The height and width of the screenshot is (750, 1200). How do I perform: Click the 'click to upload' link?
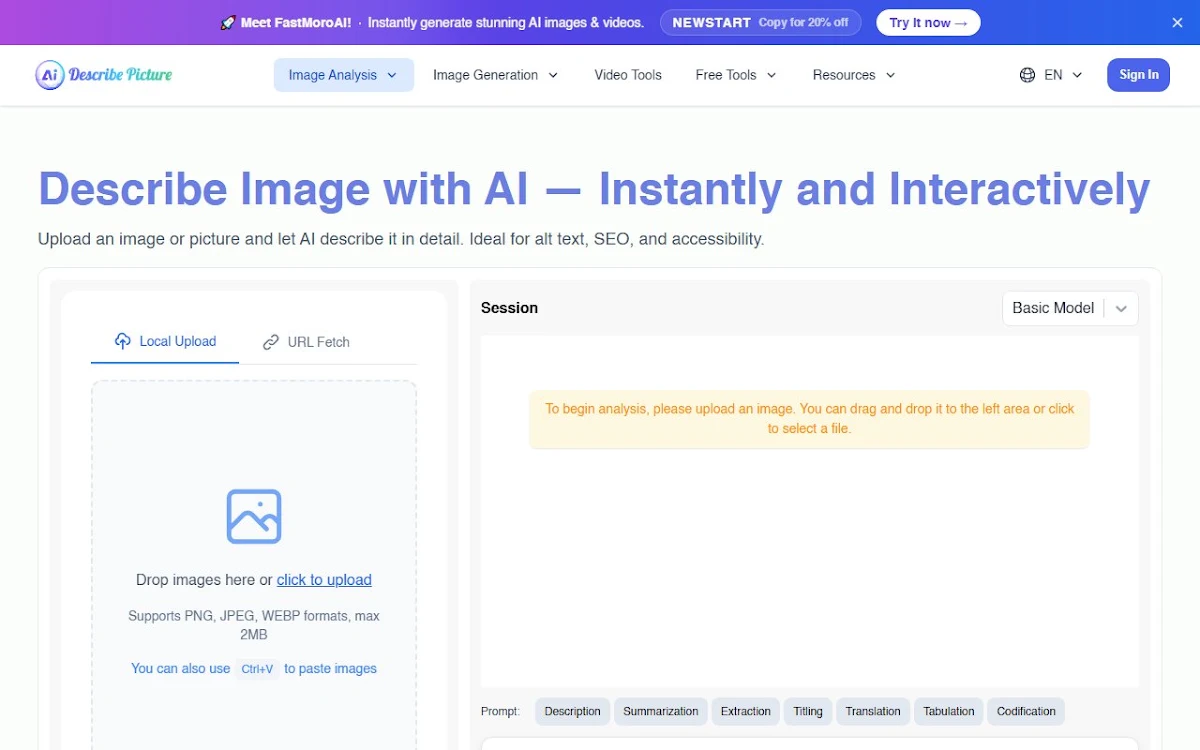(x=324, y=580)
